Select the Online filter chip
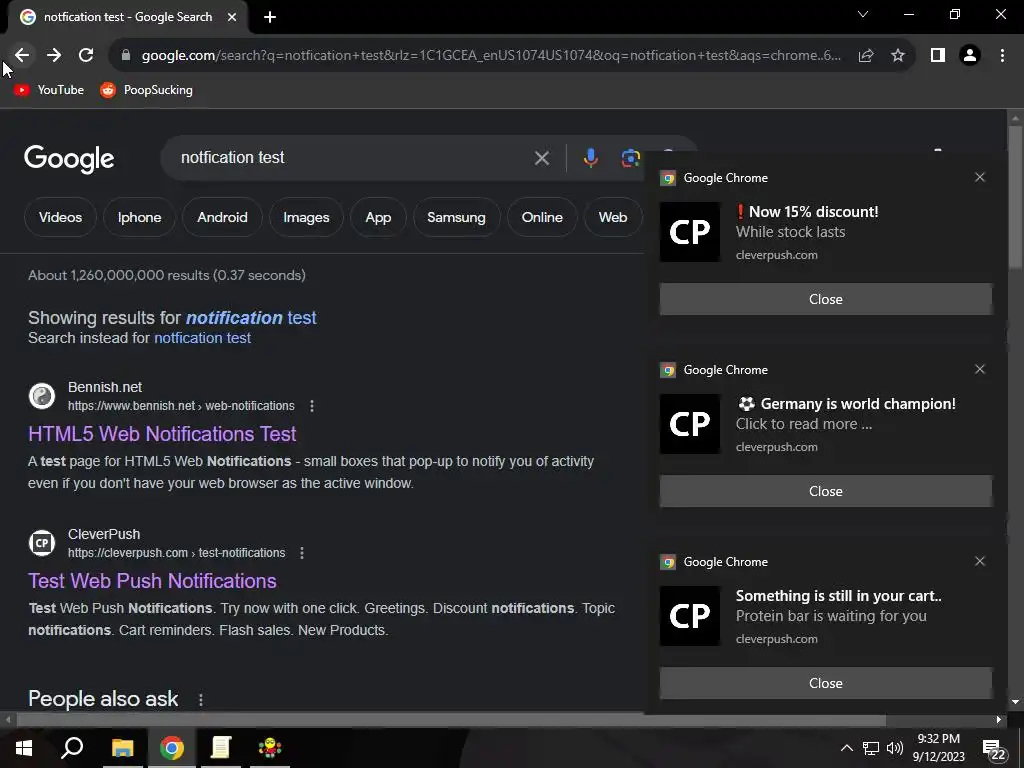The image size is (1024, 768). pyautogui.click(x=542, y=217)
